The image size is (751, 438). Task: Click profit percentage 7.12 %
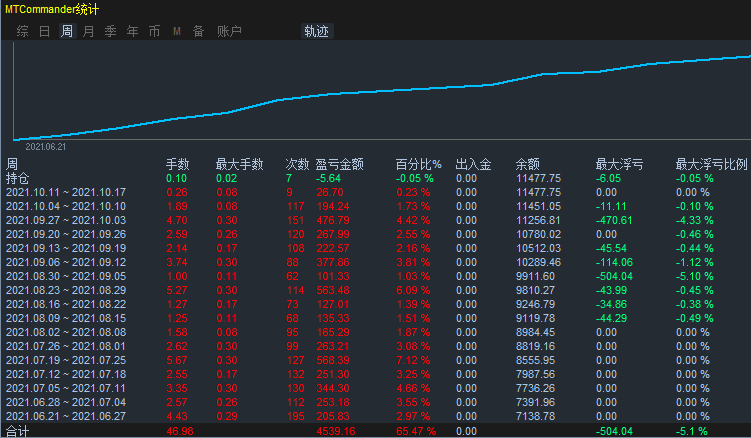(x=413, y=360)
